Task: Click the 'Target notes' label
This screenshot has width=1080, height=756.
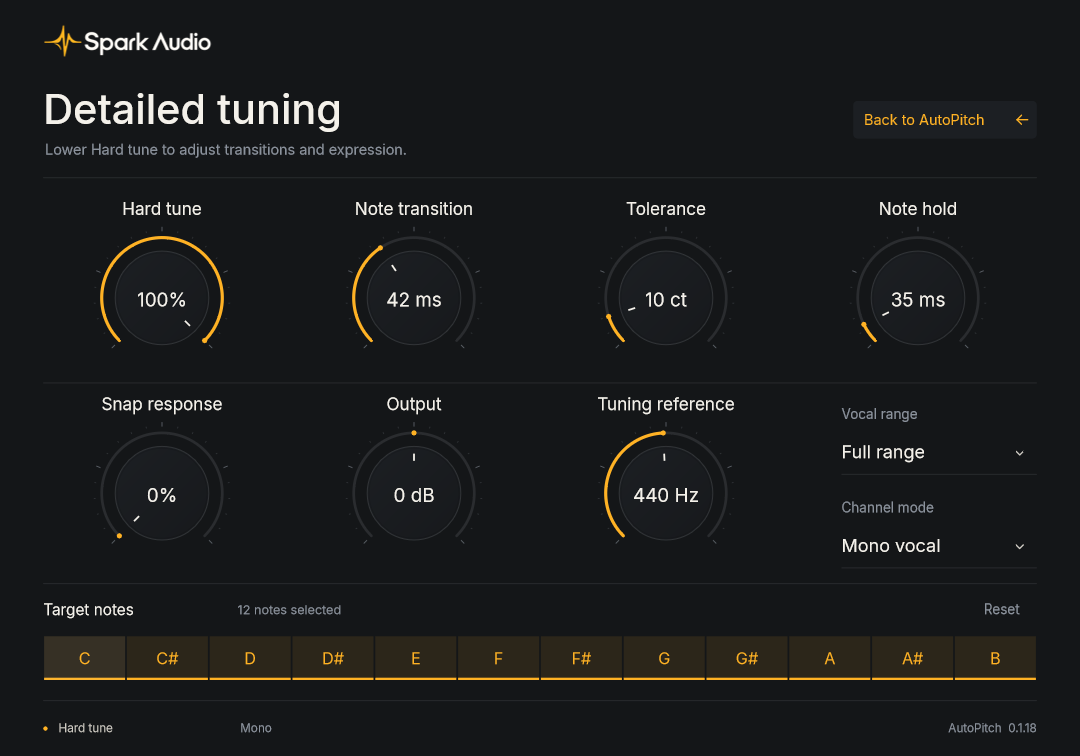Action: click(x=89, y=609)
